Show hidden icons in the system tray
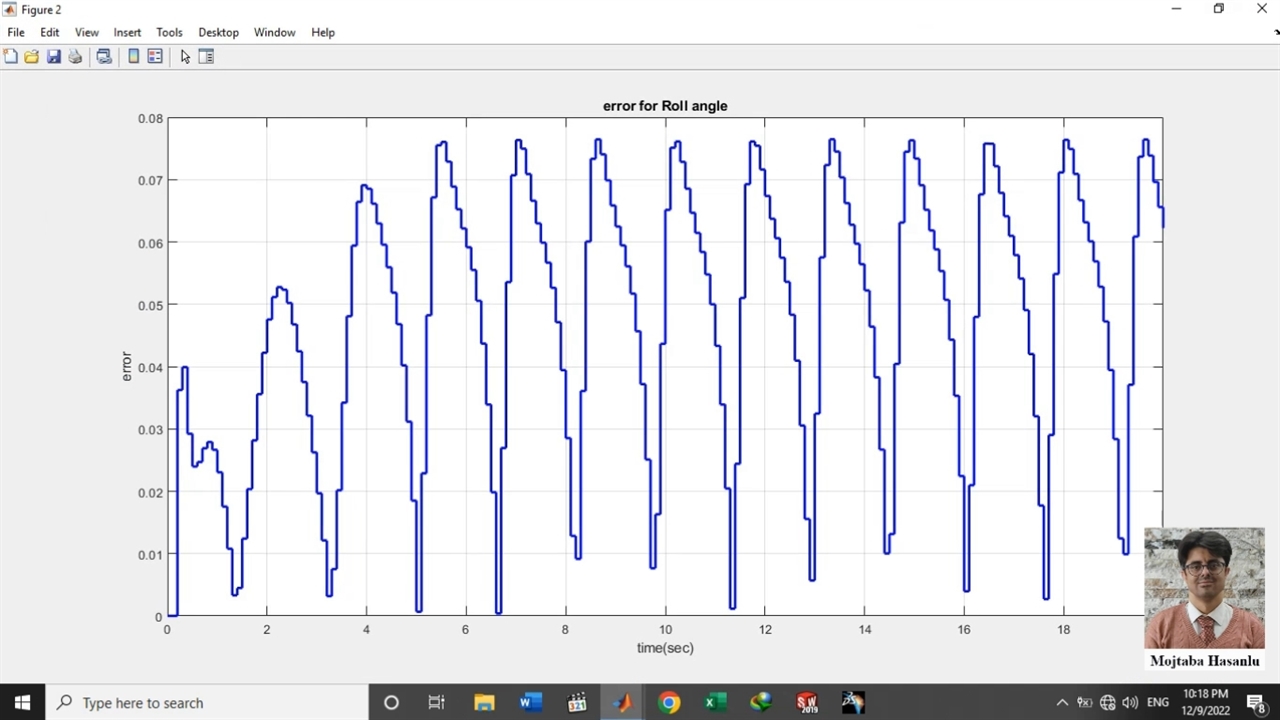This screenshot has width=1280, height=720. tap(1062, 703)
